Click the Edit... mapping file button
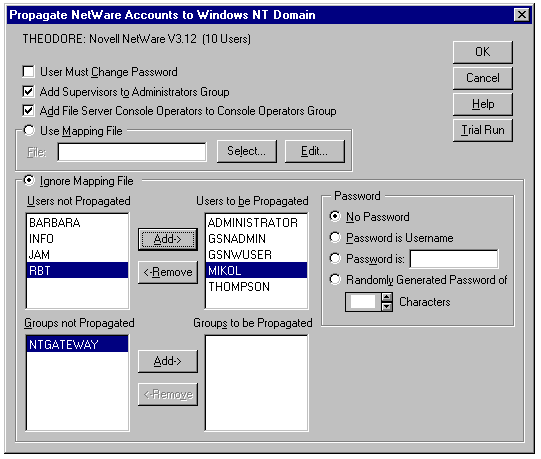The image size is (541, 459). click(314, 151)
